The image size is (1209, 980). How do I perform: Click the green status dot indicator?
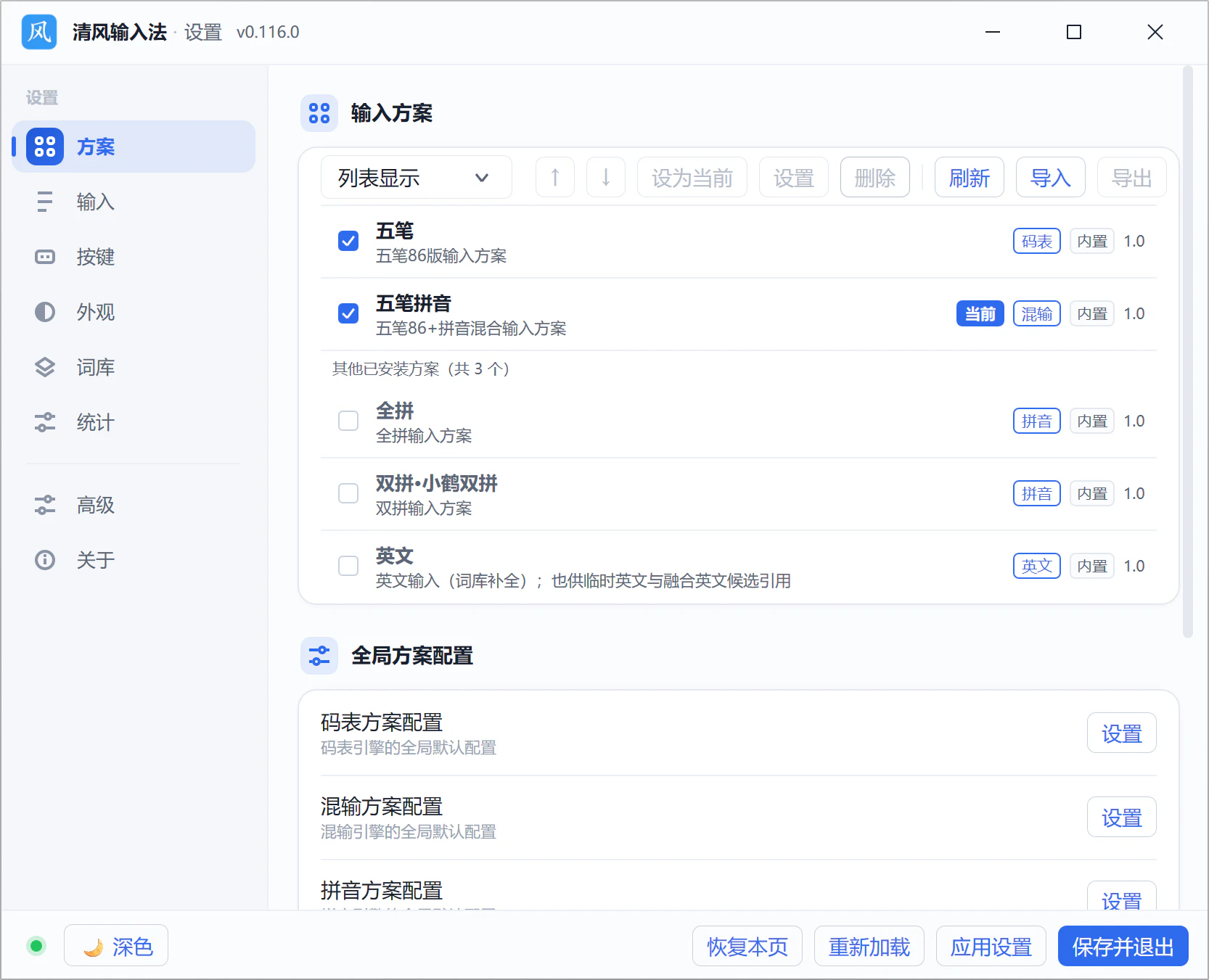[x=36, y=946]
